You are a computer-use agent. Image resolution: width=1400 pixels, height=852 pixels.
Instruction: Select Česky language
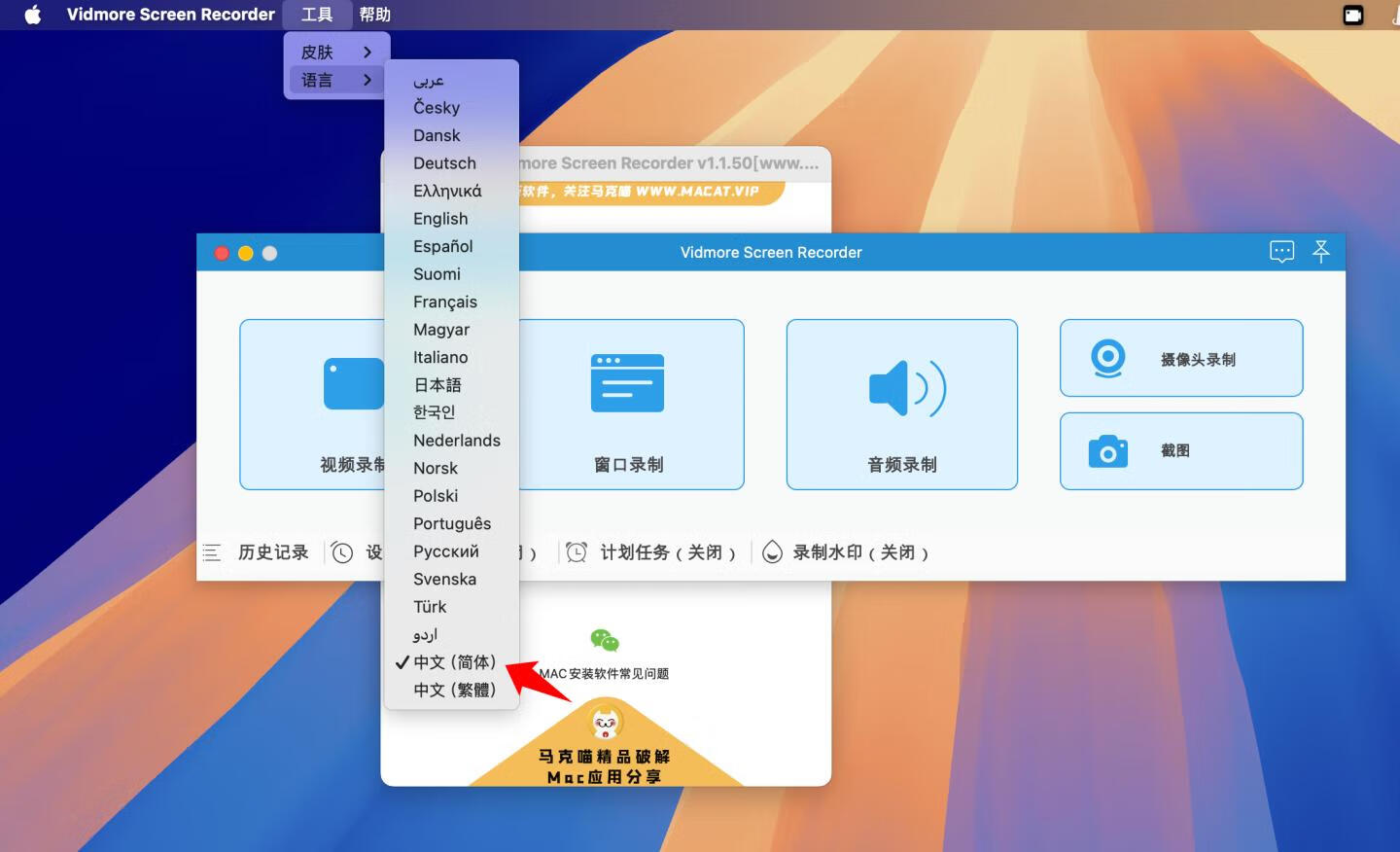(451, 108)
